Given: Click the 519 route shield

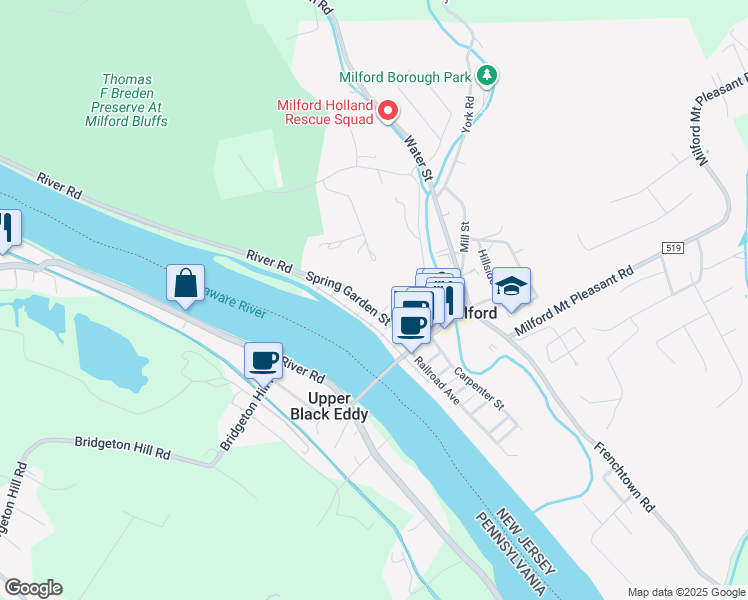Looking at the screenshot, I should coord(673,248).
